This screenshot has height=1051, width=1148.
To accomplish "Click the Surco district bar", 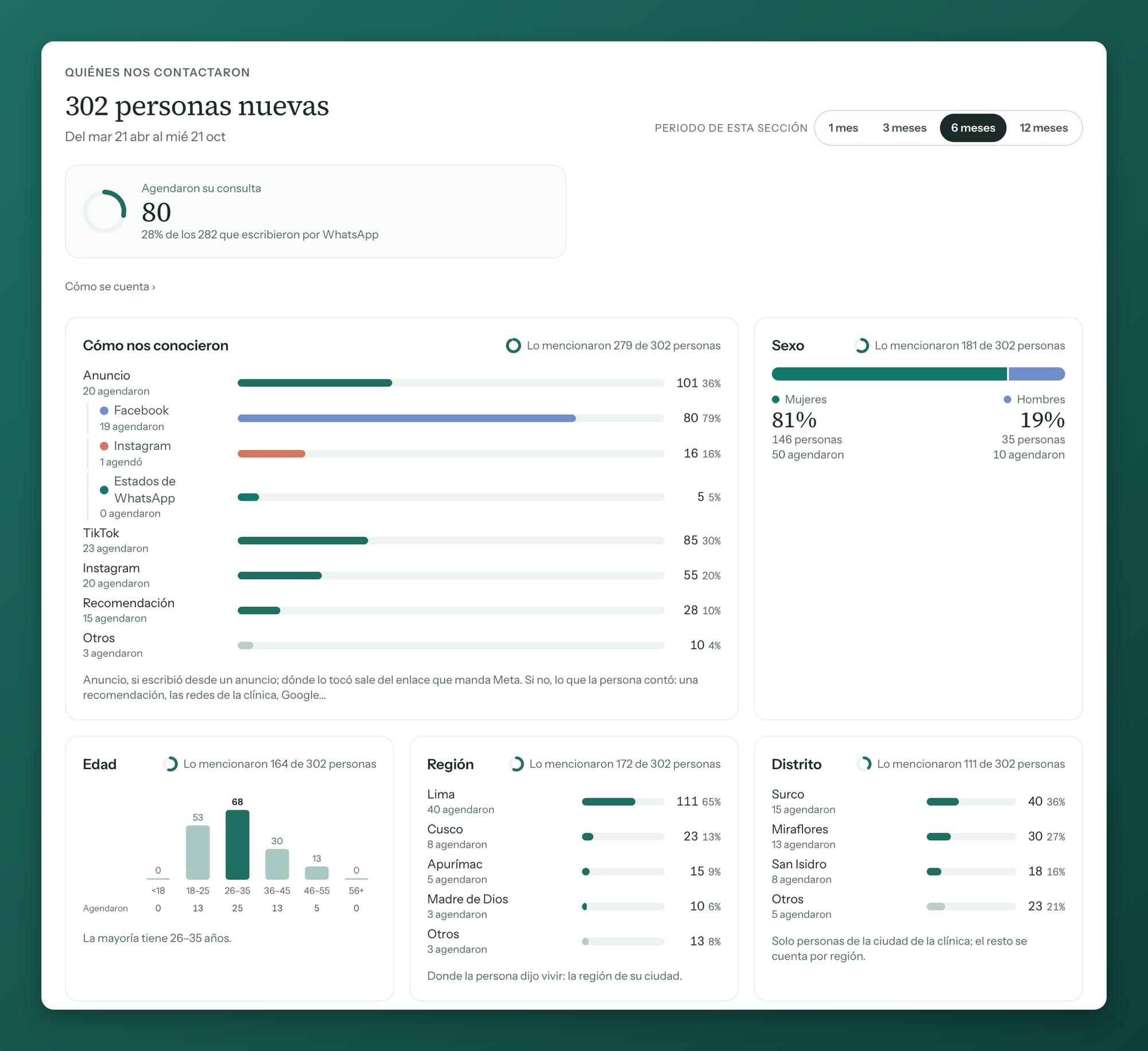I will coord(971,802).
